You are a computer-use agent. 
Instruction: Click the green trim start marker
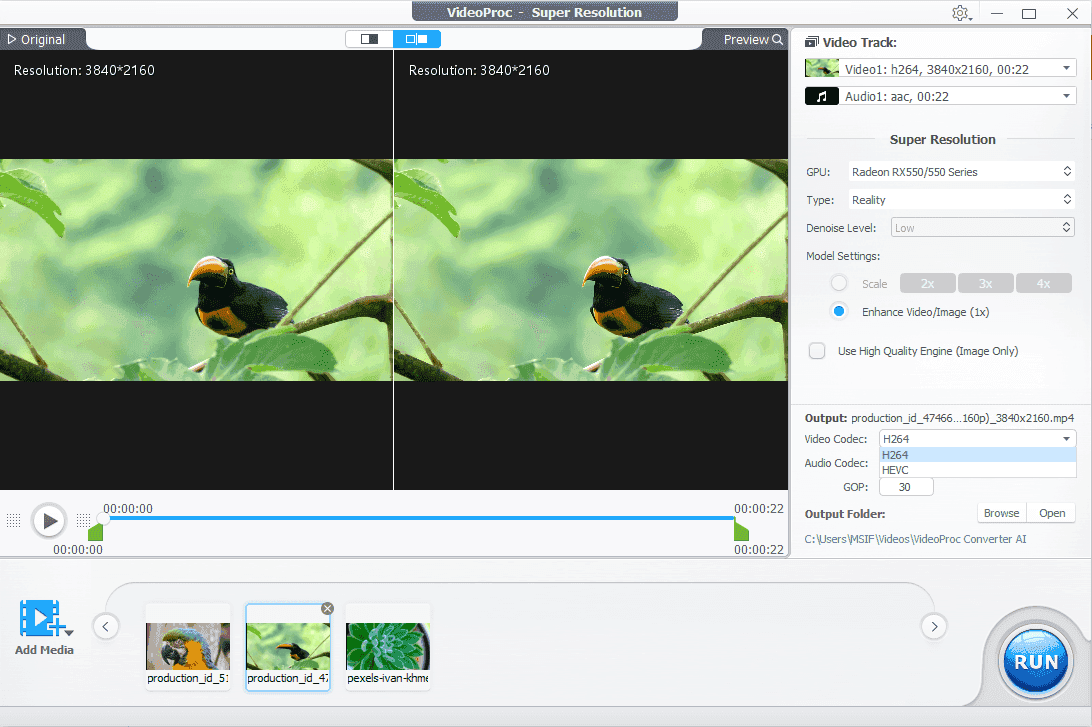[x=95, y=531]
